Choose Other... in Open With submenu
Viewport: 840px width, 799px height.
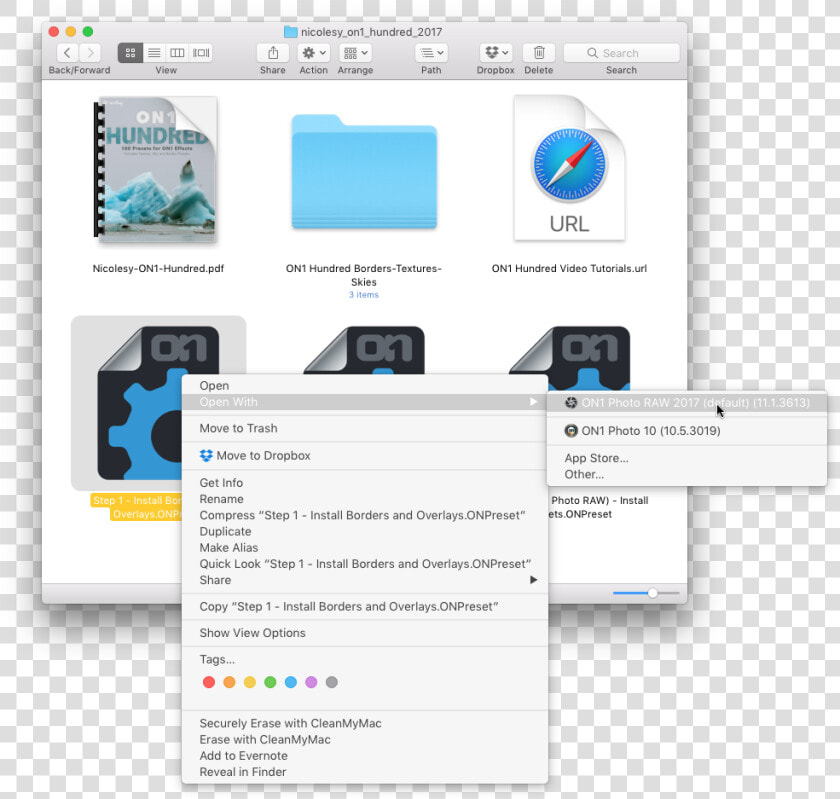pyautogui.click(x=687, y=474)
